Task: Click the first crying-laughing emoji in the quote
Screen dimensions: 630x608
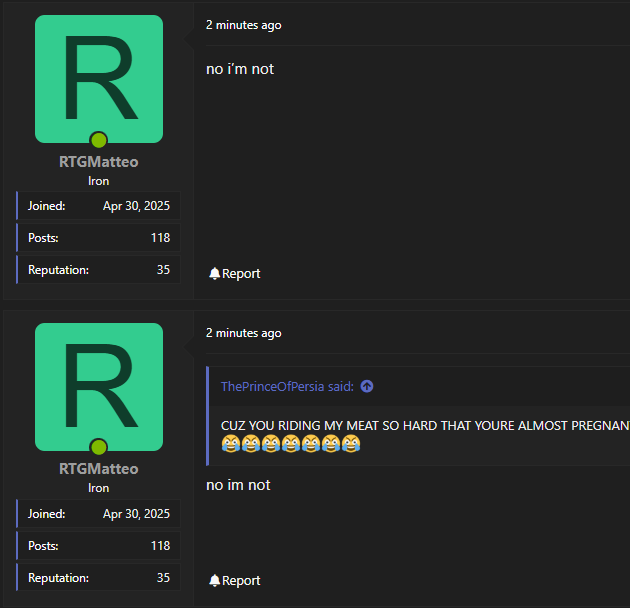Action: pos(230,443)
